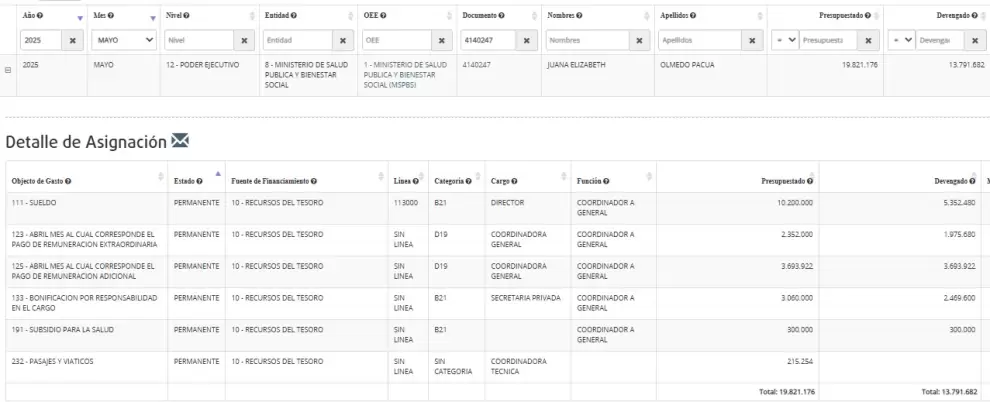
Task: Show help icon next to Función header
Action: [606, 181]
